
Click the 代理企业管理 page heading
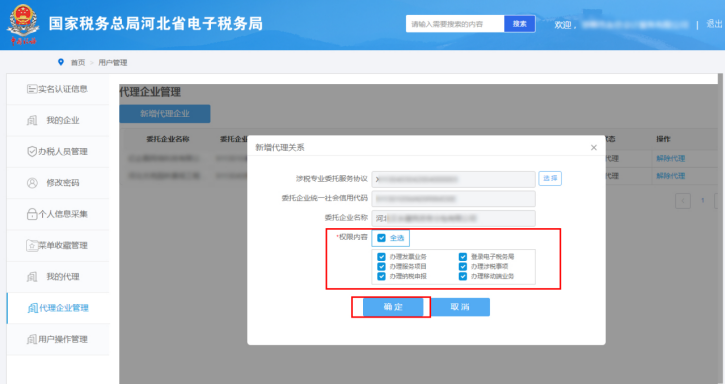tap(150, 92)
